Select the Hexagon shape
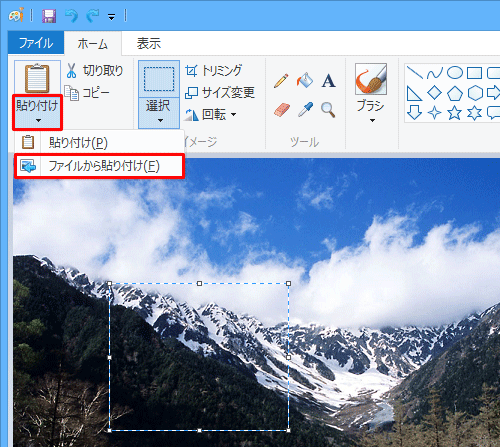500x447 pixels. [475, 93]
